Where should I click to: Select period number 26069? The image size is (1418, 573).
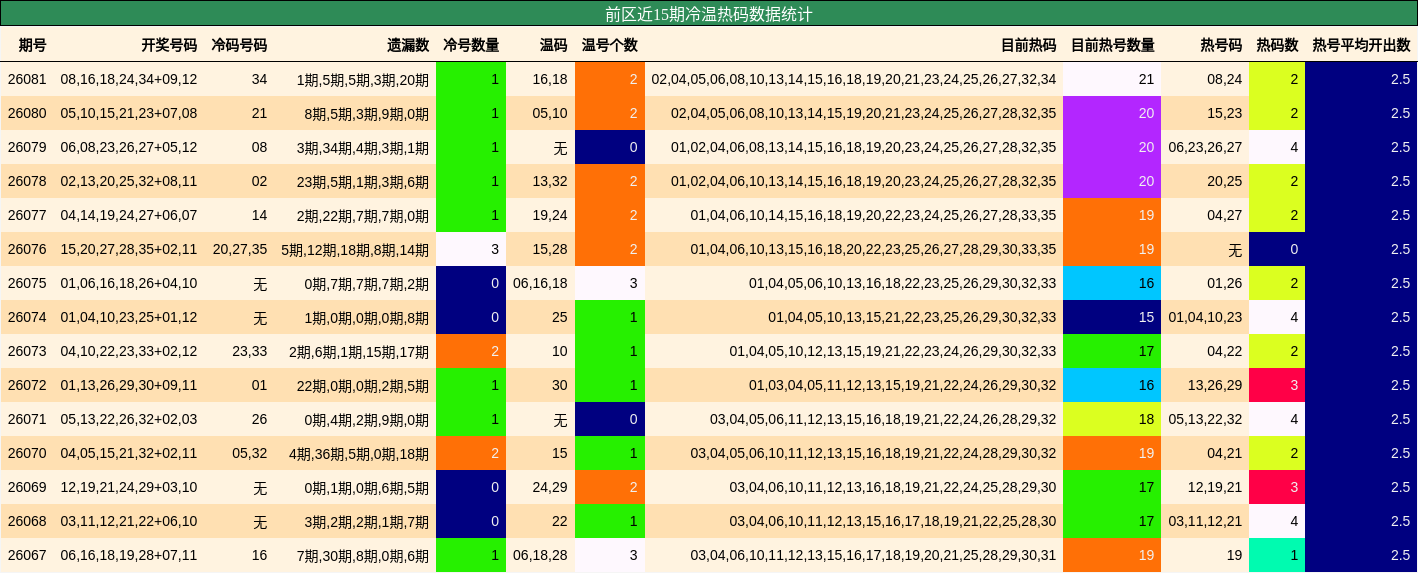point(27,487)
